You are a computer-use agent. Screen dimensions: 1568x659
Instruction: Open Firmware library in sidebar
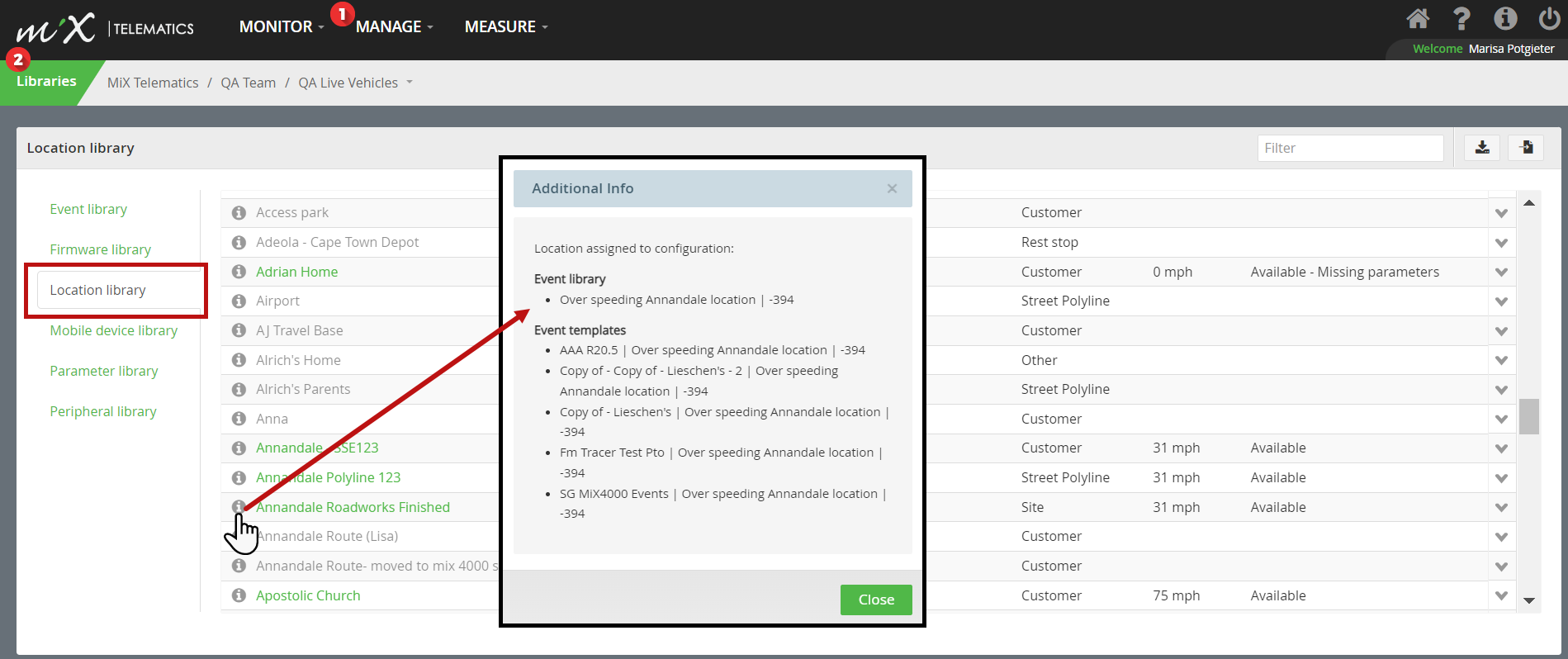point(100,249)
